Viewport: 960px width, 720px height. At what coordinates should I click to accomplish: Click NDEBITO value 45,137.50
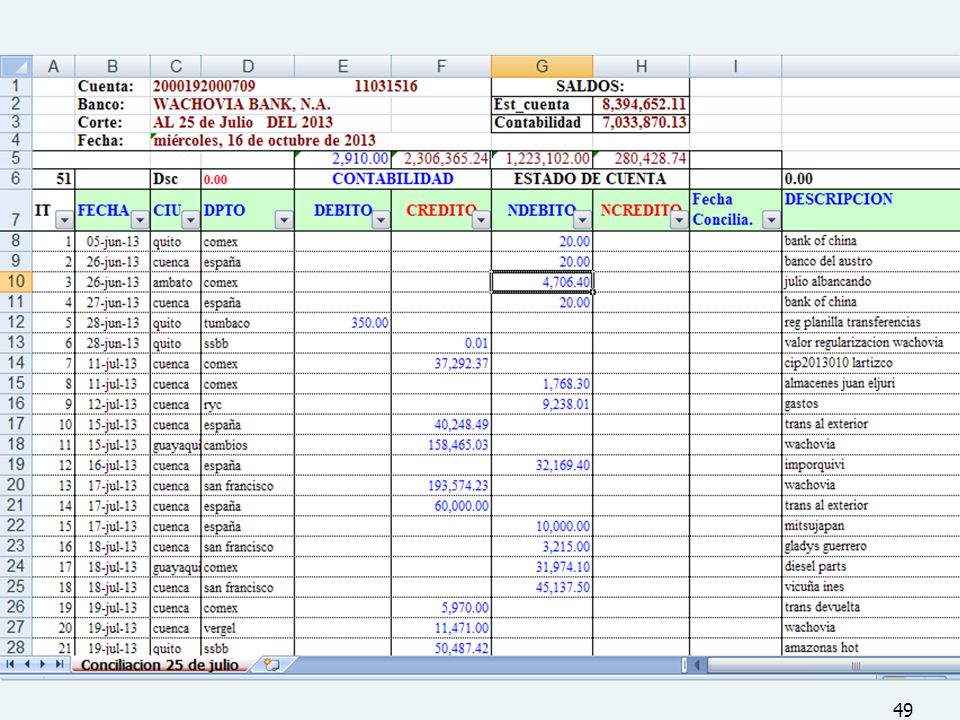tap(542, 587)
